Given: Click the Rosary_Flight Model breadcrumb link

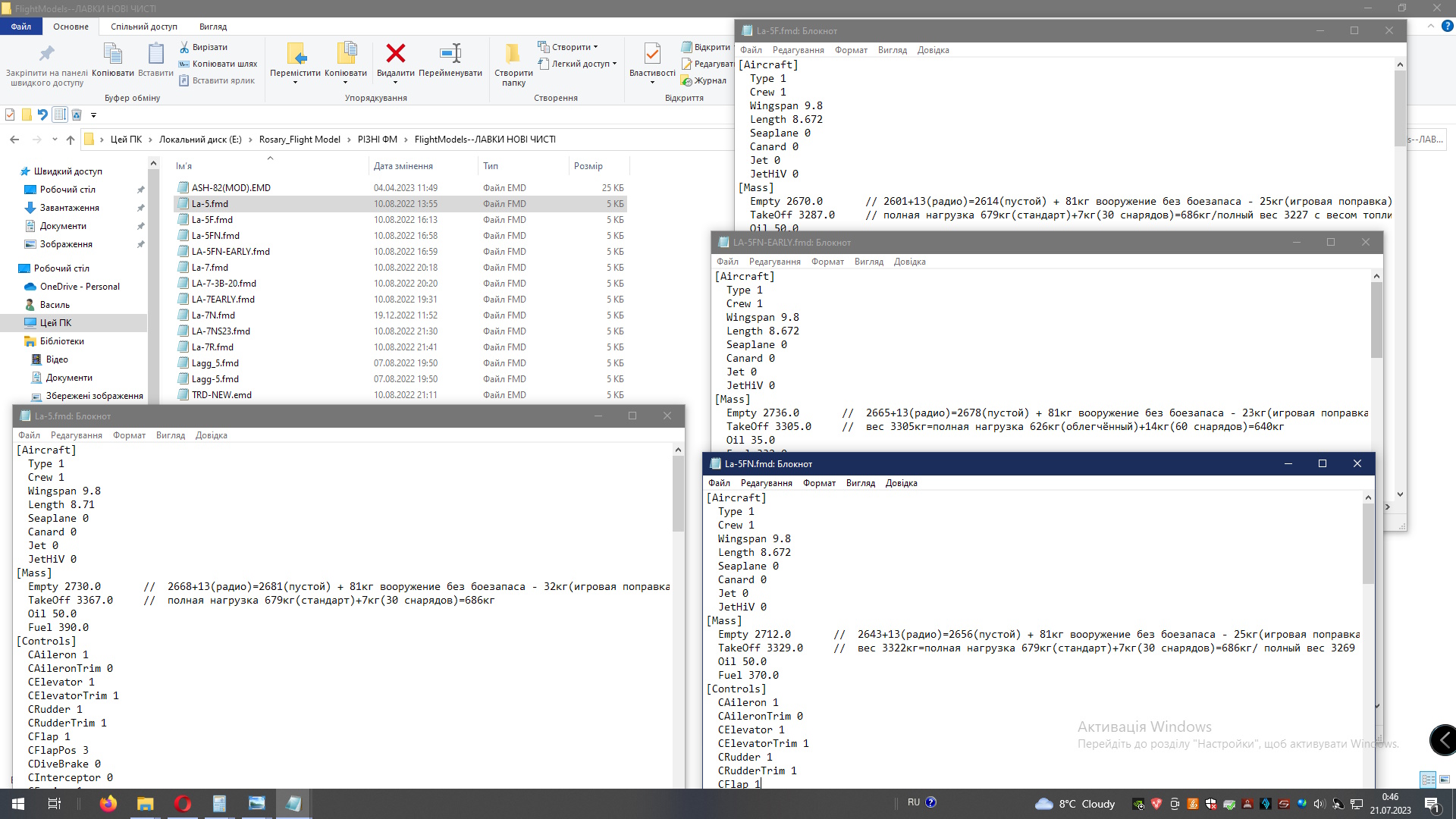Looking at the screenshot, I should click(x=300, y=140).
